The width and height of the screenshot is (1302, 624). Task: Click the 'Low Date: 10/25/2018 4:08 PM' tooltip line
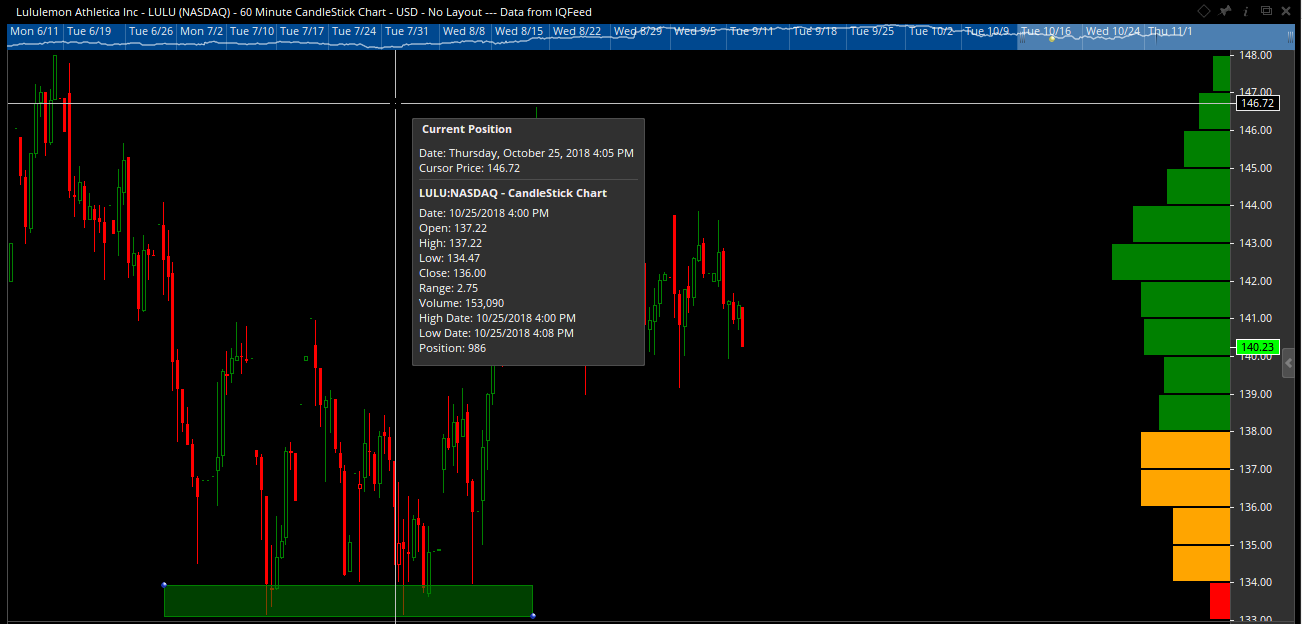pyautogui.click(x=497, y=333)
